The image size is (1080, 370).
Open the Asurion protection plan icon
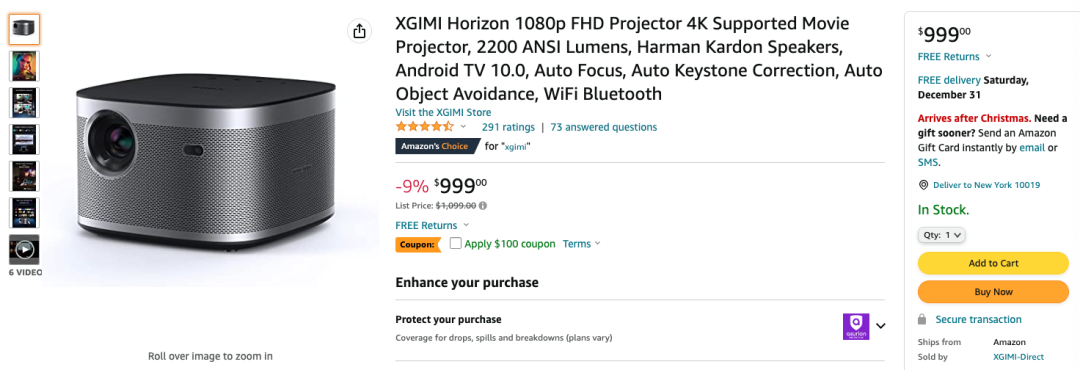856,327
